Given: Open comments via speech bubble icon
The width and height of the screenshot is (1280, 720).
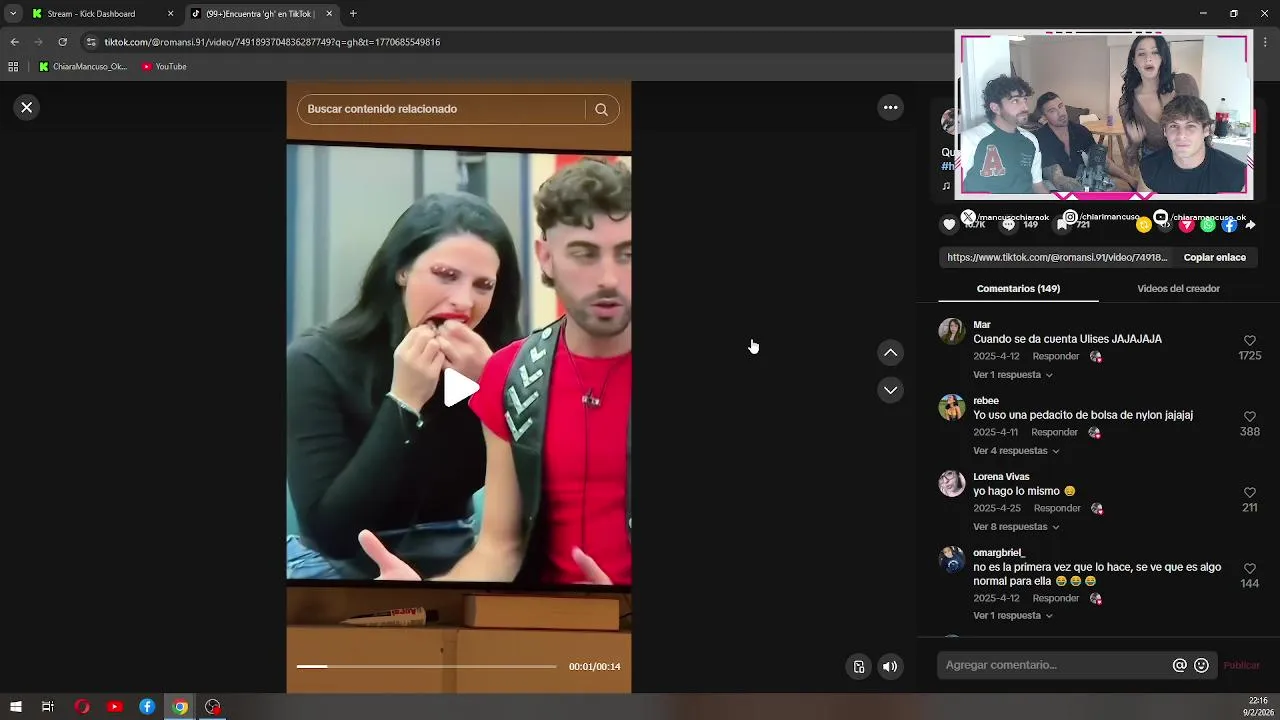Looking at the screenshot, I should tap(1008, 225).
